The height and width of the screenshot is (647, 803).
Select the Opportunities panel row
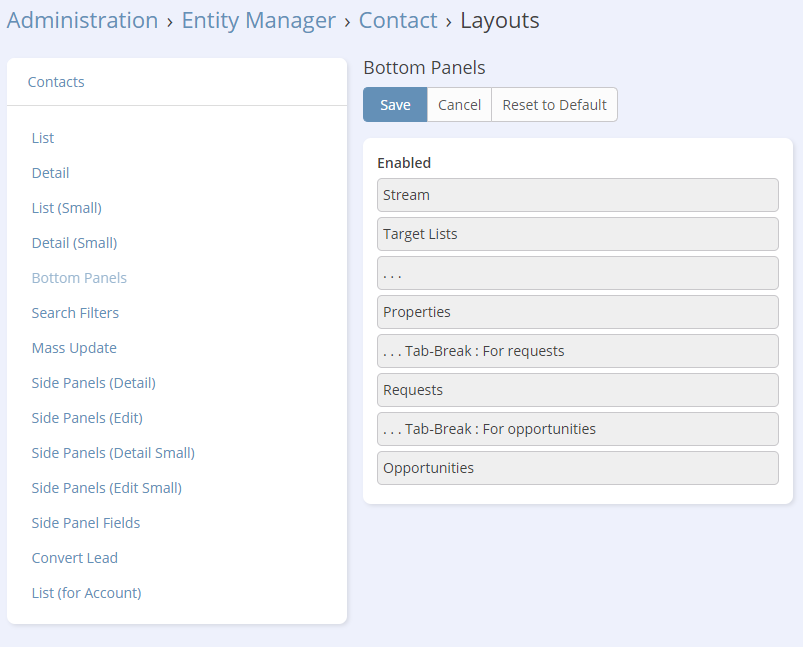click(x=577, y=468)
